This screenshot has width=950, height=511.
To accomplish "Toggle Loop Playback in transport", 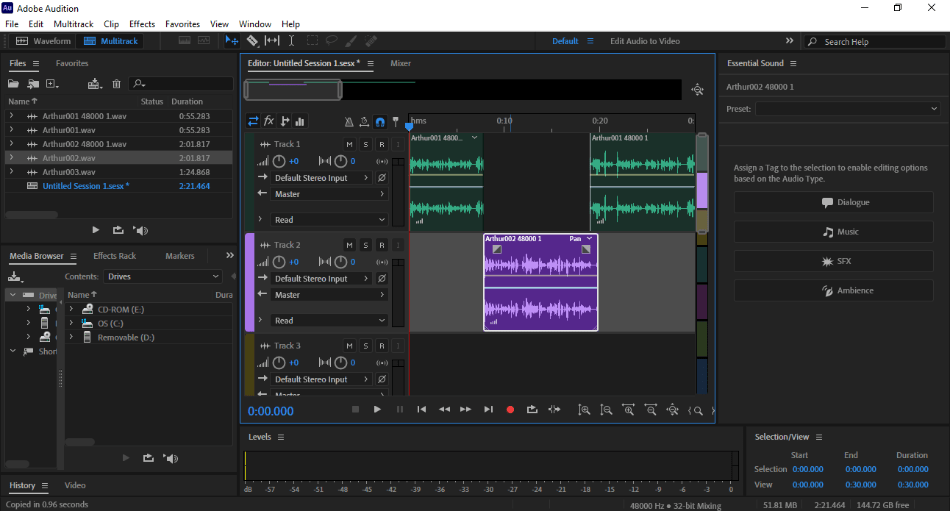I will (532, 410).
